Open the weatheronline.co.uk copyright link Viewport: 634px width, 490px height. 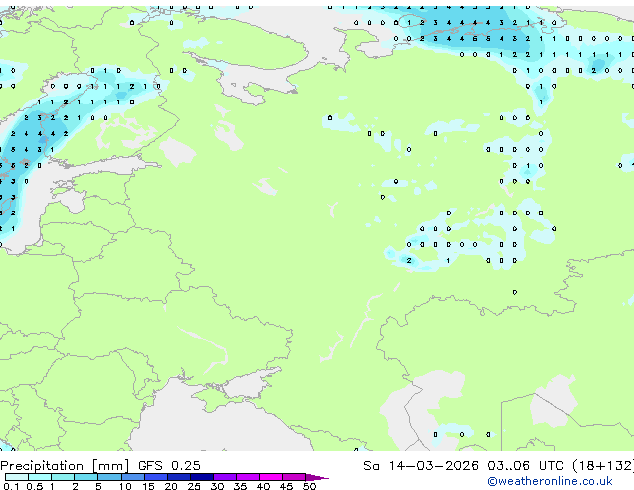click(550, 481)
